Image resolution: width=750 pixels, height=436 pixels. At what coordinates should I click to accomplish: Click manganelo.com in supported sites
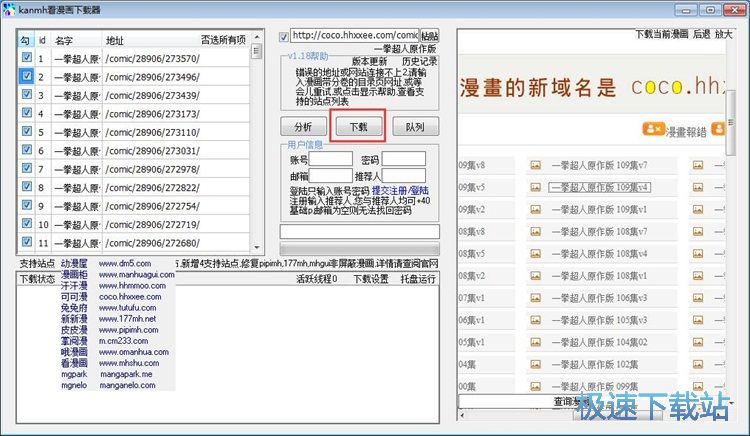click(x=128, y=385)
